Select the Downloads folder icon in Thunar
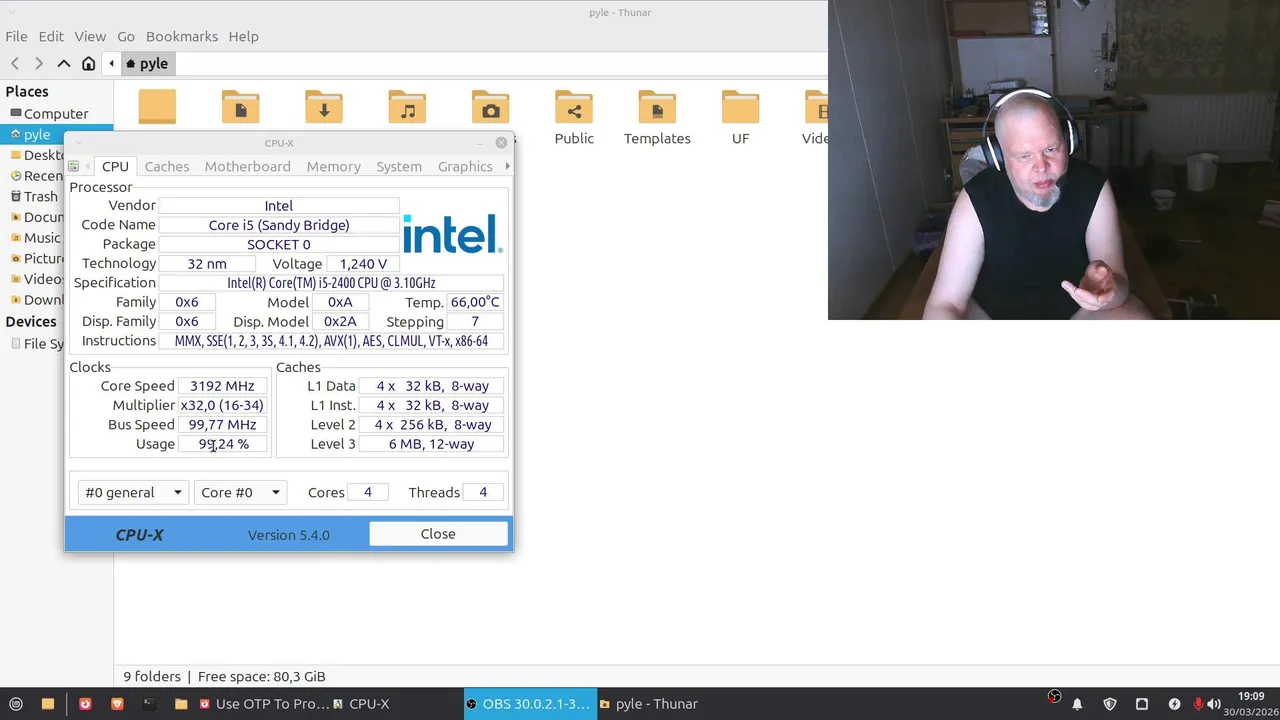Viewport: 1280px width, 720px height. tap(324, 108)
